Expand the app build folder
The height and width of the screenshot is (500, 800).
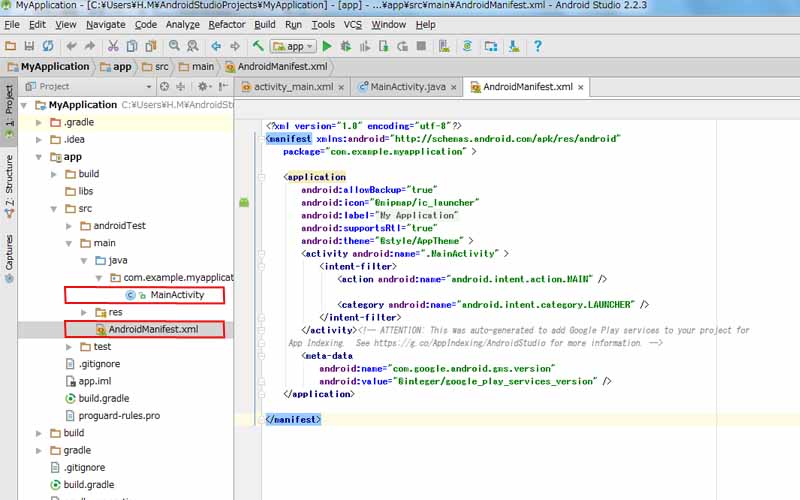[54, 174]
